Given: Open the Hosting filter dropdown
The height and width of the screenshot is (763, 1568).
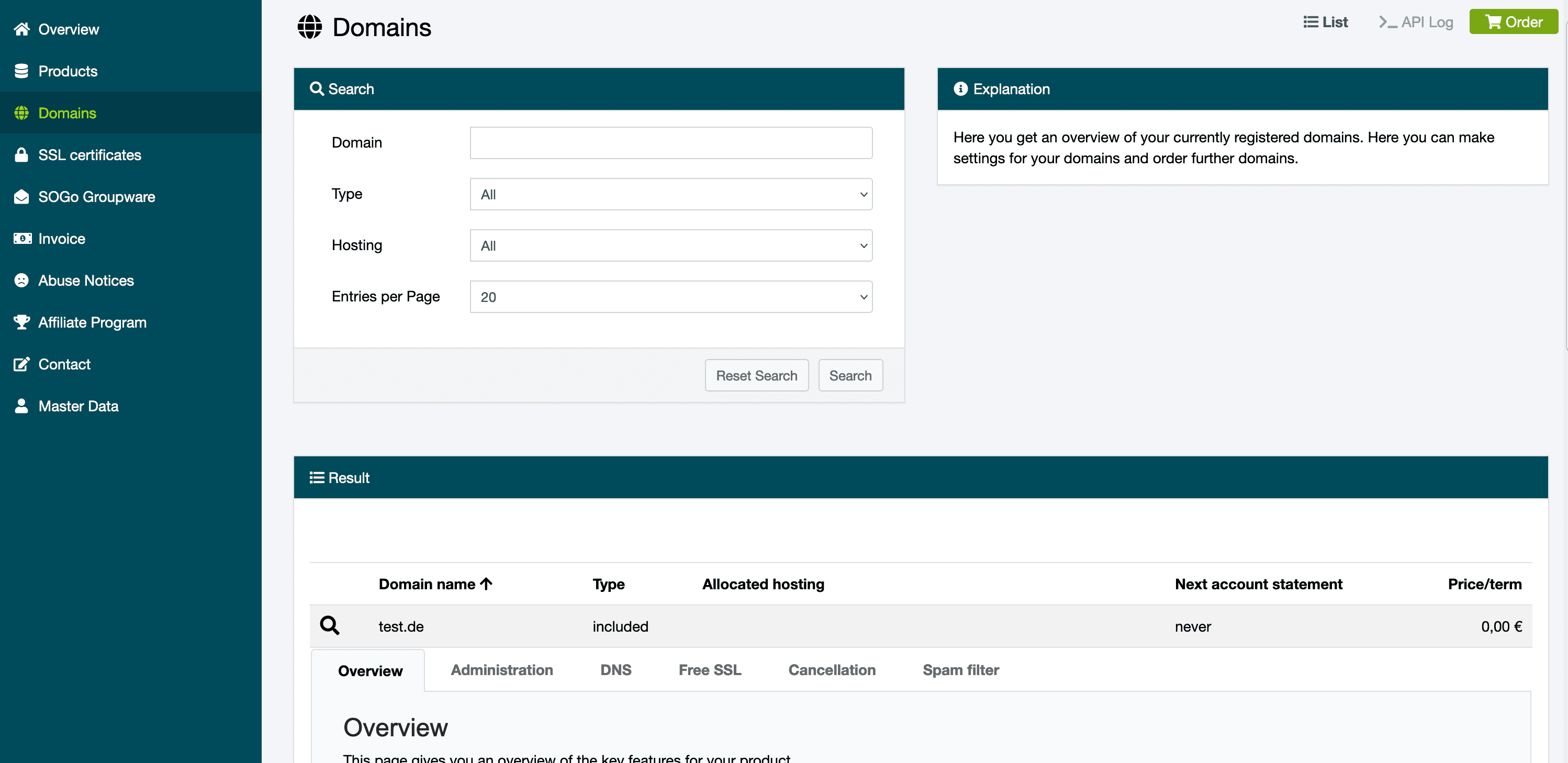Looking at the screenshot, I should (x=671, y=245).
